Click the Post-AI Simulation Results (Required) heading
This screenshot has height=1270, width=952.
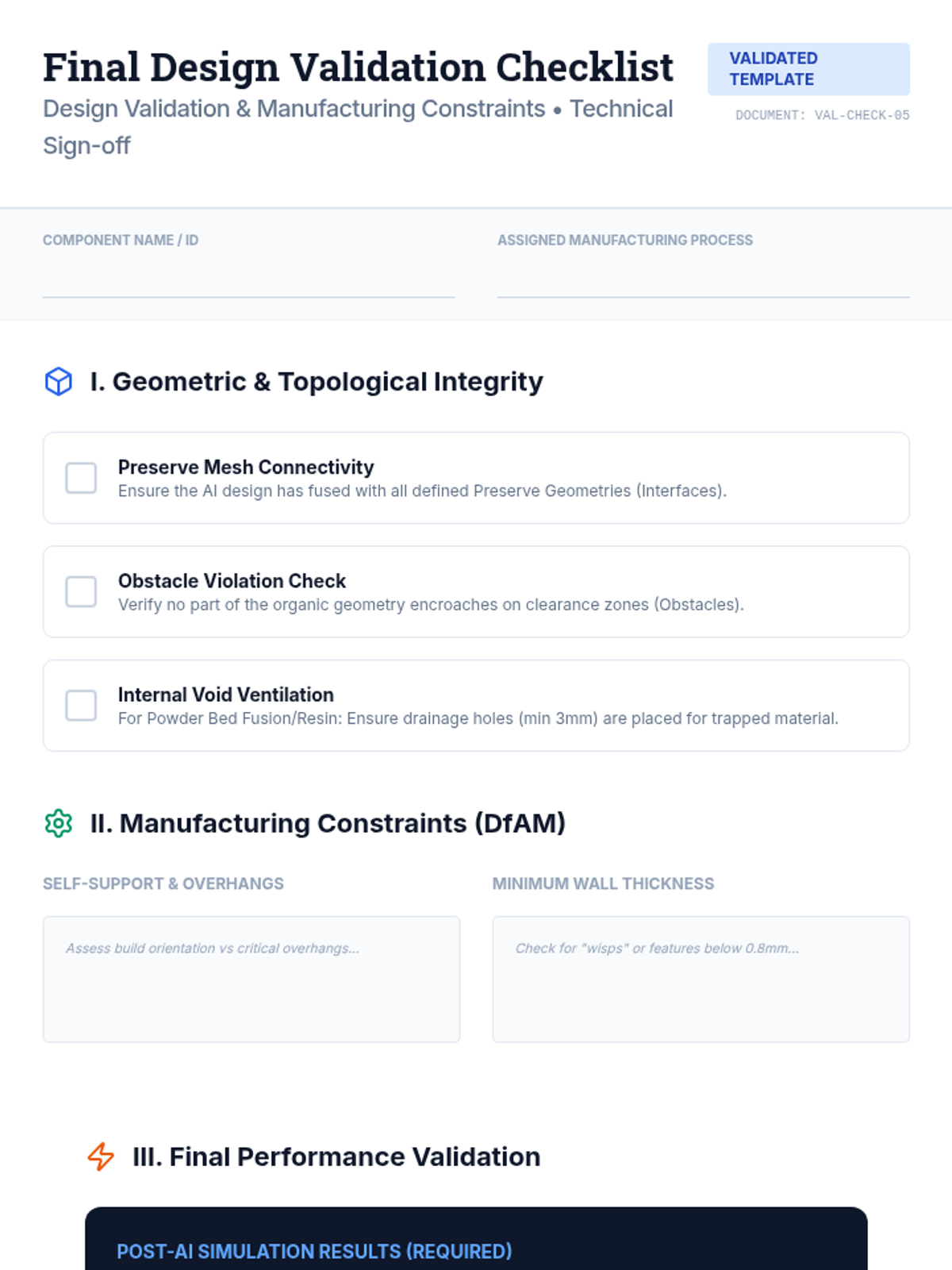point(314,1251)
